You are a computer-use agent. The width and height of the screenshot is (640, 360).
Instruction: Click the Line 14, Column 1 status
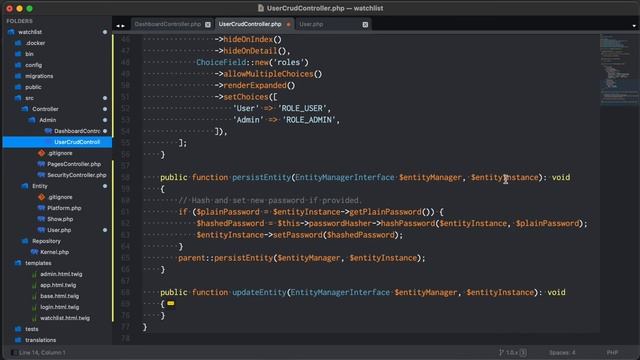tap(42, 353)
